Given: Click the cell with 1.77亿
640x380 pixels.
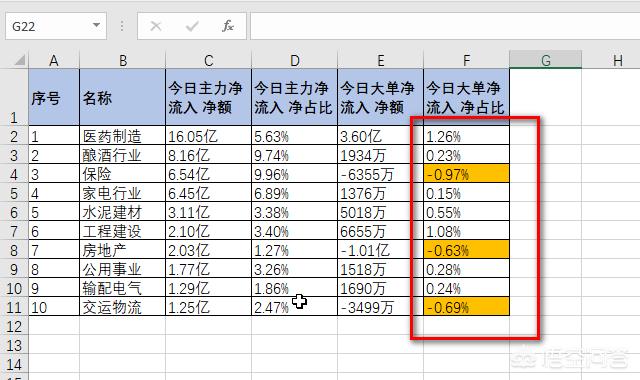Looking at the screenshot, I should coord(209,269).
